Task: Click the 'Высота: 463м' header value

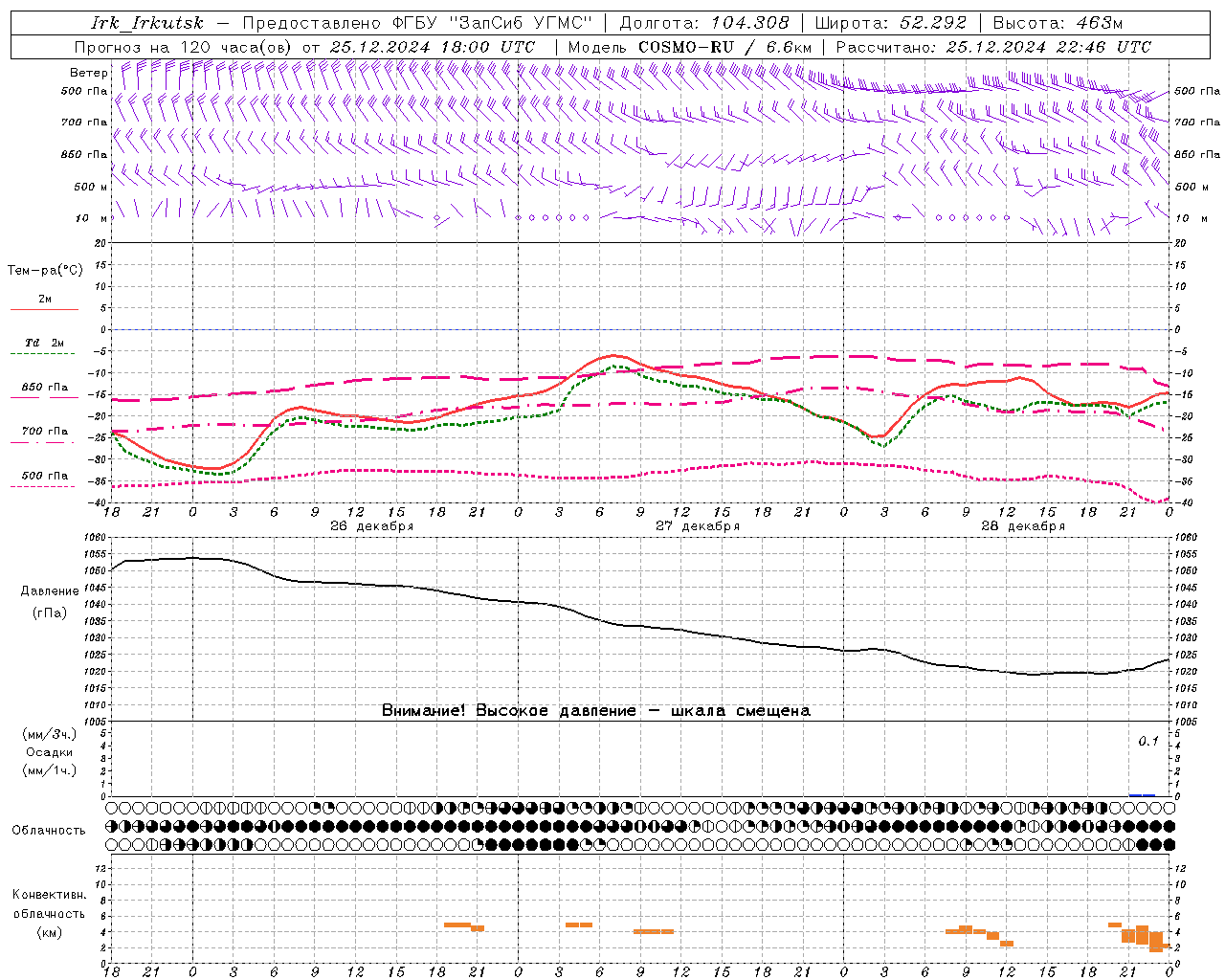Action: pyautogui.click(x=1058, y=23)
